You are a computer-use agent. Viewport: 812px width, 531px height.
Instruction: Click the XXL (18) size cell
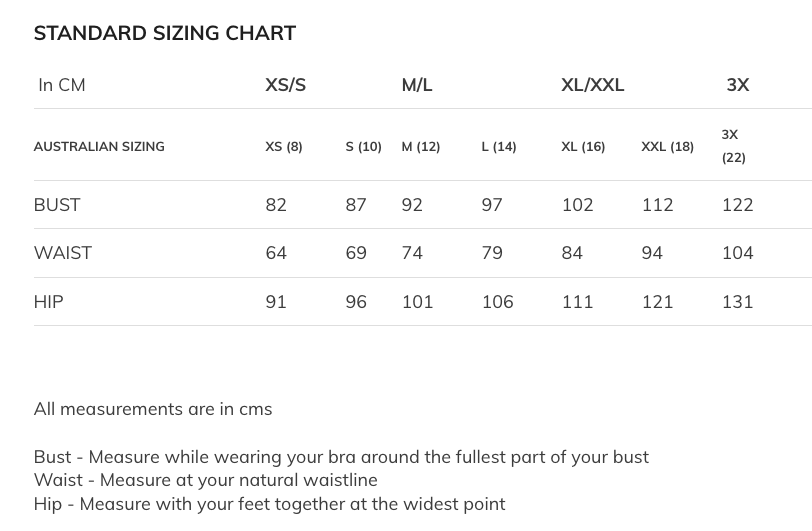point(667,146)
